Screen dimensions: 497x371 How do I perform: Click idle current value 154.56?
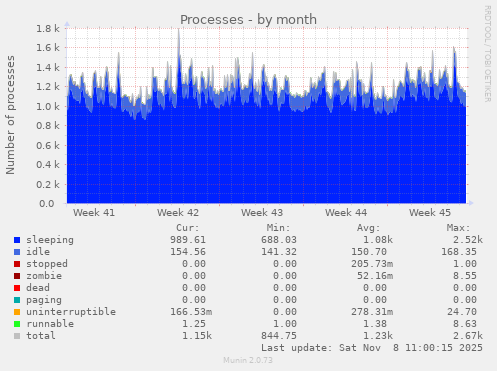coord(188,252)
